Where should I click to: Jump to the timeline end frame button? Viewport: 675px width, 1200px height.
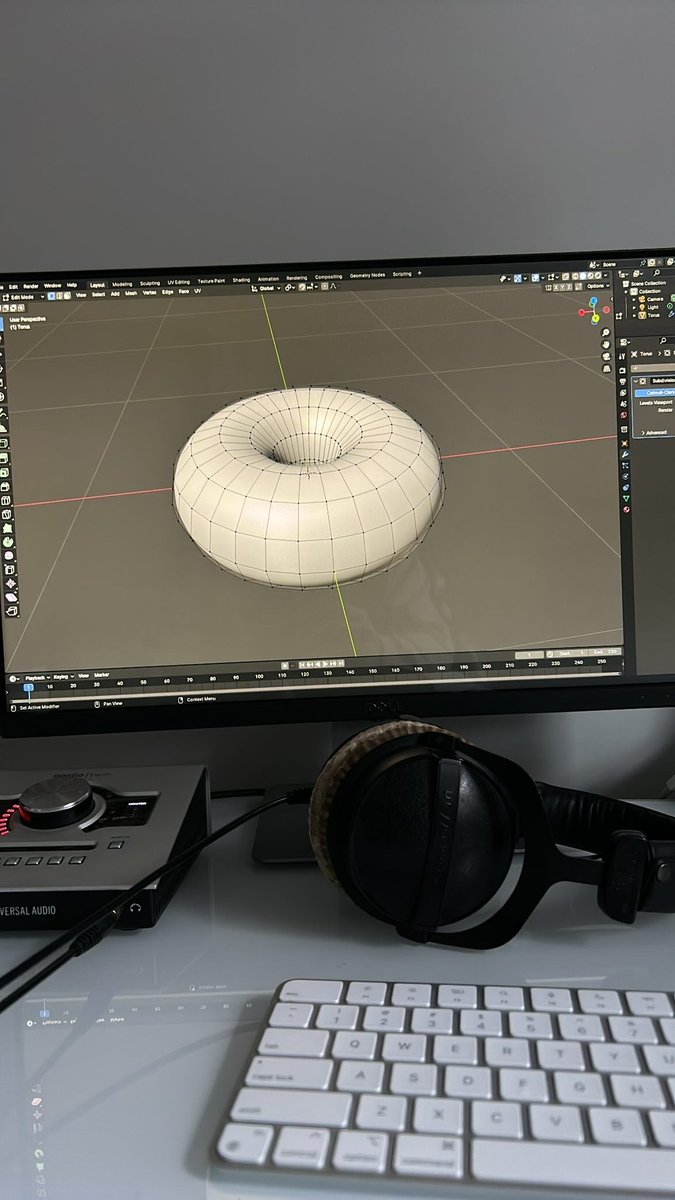pyautogui.click(x=341, y=662)
